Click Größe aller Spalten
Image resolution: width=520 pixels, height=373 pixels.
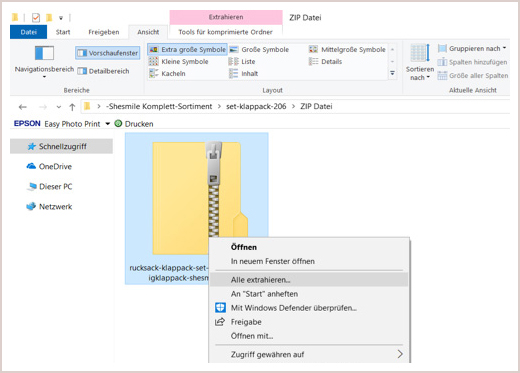click(473, 76)
